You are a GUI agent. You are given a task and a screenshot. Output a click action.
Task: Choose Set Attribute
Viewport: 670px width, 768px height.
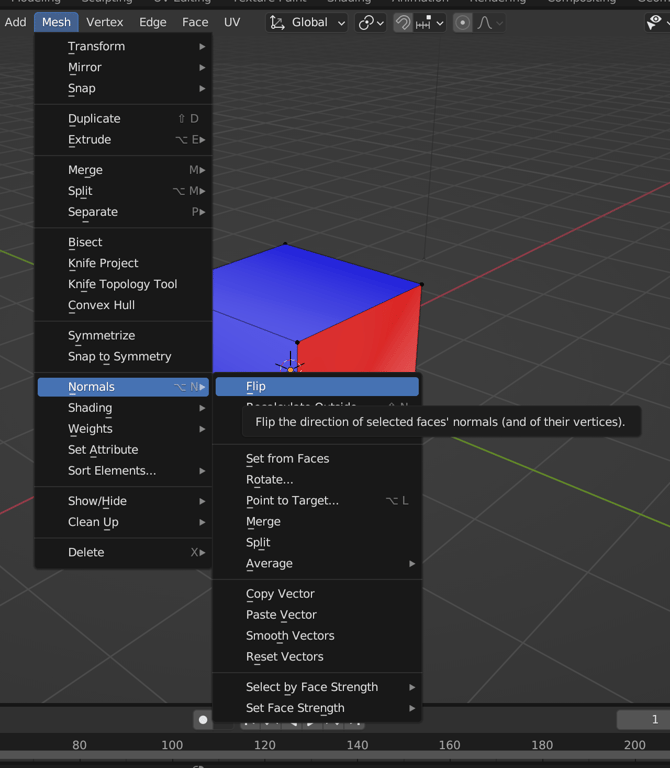pyautogui.click(x=123, y=450)
